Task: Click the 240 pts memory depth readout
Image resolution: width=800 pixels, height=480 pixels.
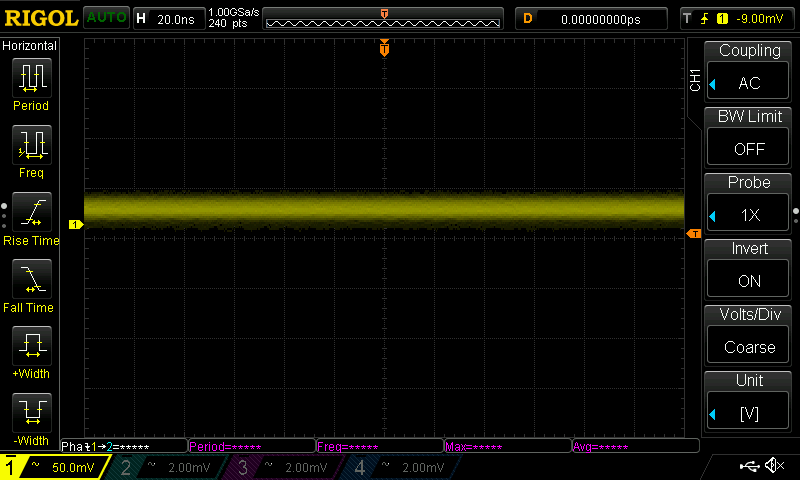Action: (x=228, y=23)
